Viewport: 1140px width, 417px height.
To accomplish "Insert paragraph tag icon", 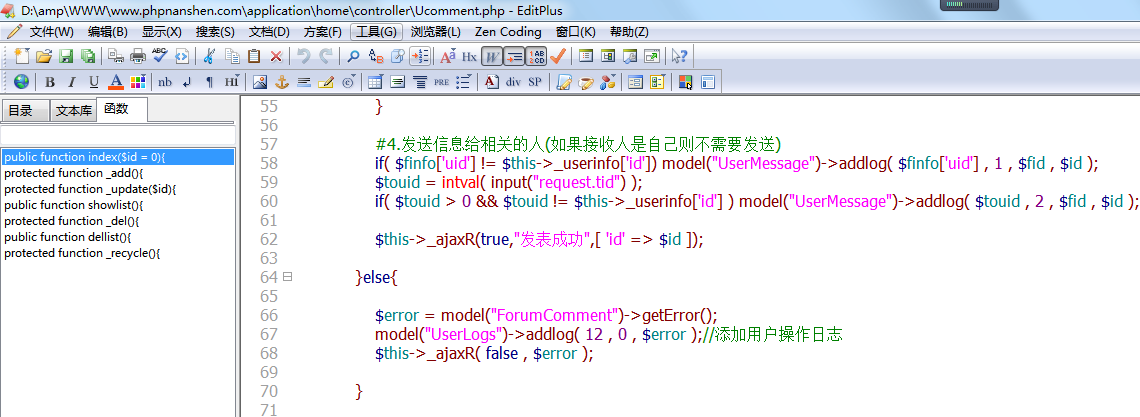I will point(209,81).
